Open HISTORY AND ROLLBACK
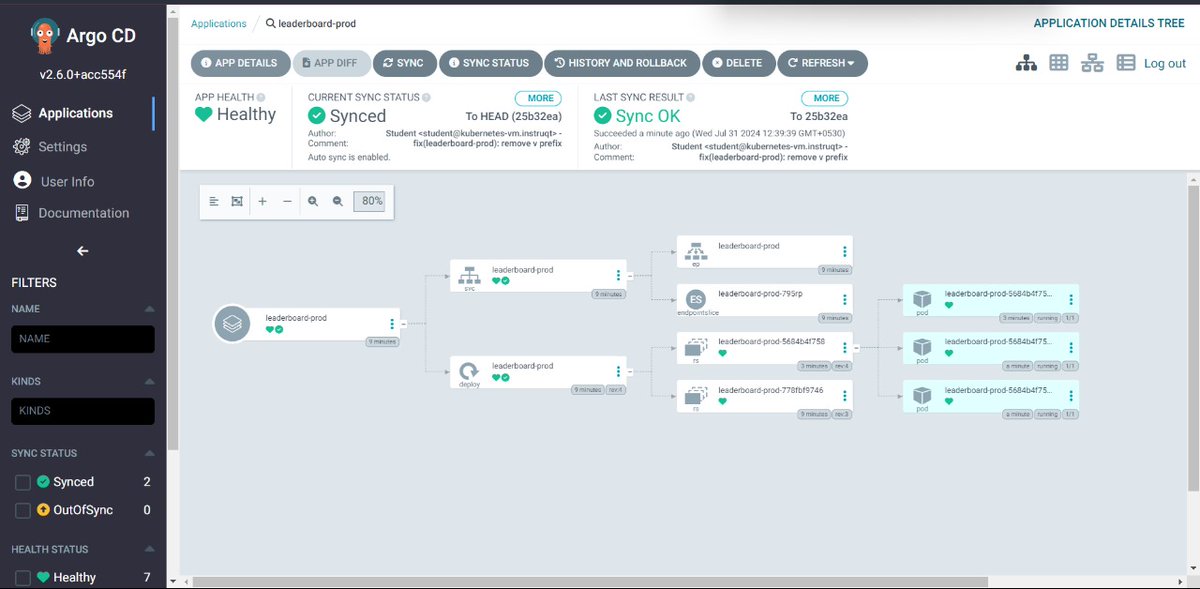1200x589 pixels. click(621, 63)
